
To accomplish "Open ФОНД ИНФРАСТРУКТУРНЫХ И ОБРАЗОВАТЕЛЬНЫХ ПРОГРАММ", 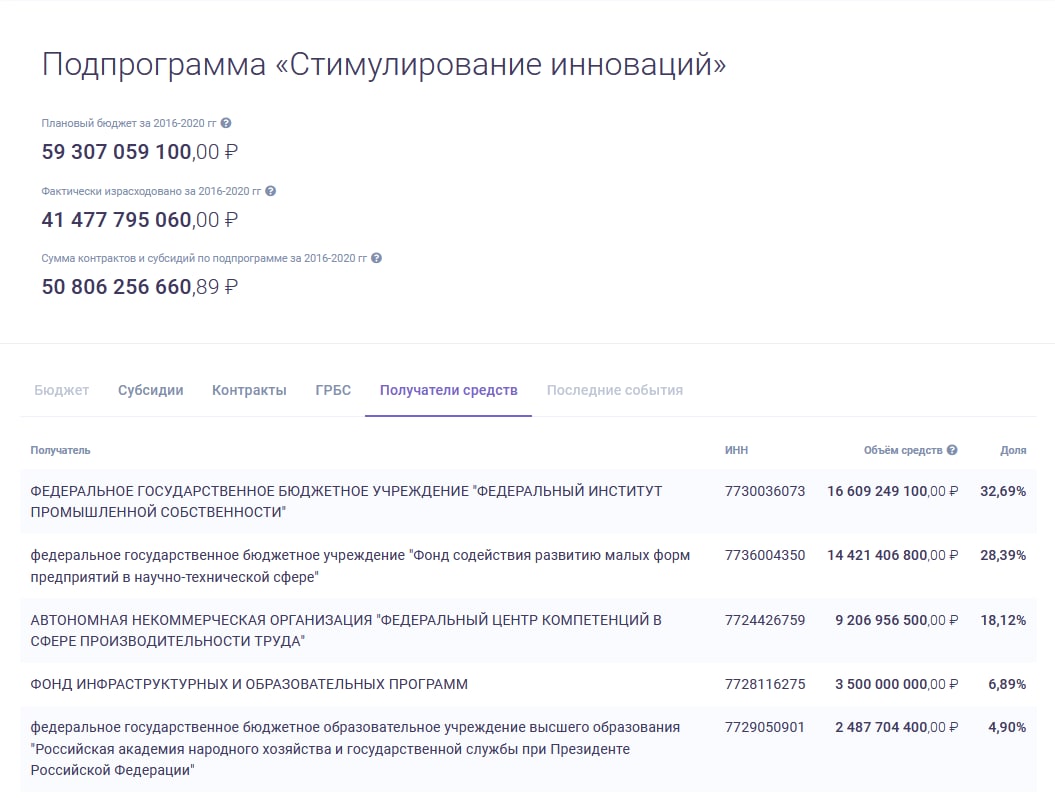I will 249,684.
